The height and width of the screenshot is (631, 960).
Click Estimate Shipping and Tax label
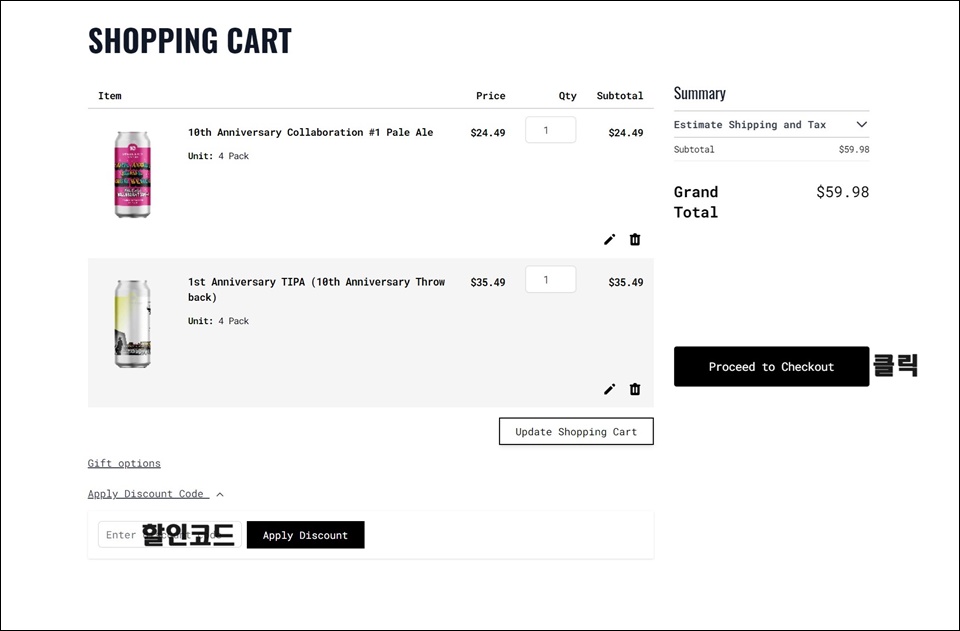tap(750, 125)
